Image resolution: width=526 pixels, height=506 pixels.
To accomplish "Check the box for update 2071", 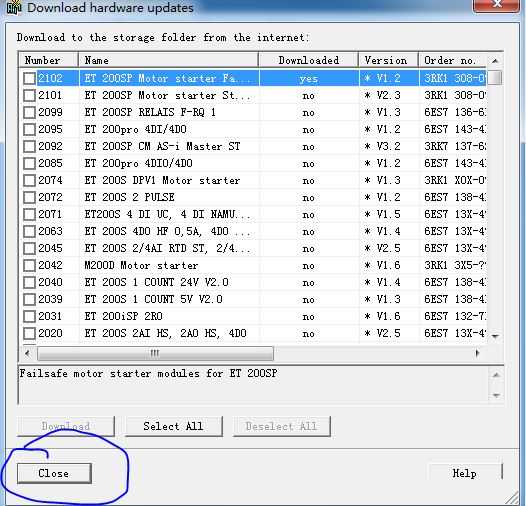I will point(29,214).
